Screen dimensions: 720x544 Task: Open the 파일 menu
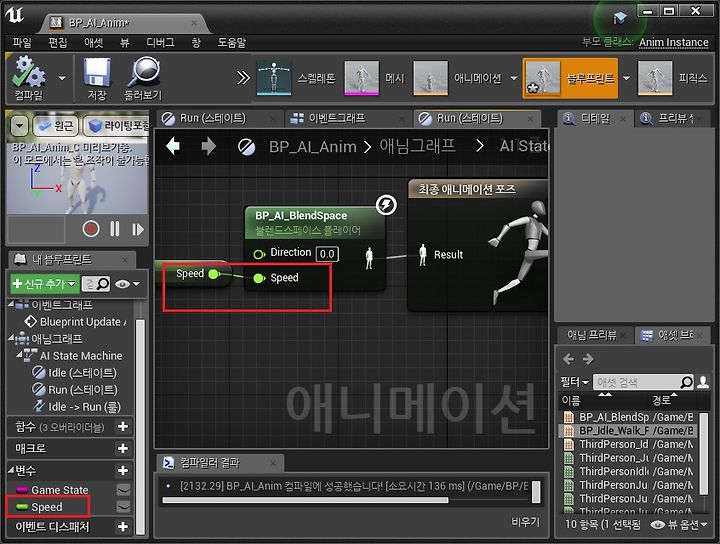click(x=22, y=43)
